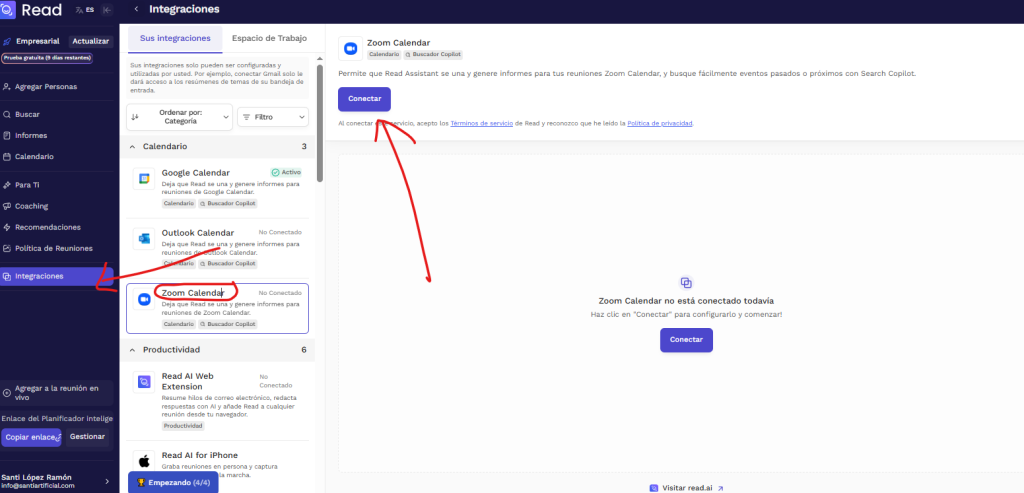Select Integraciones in the sidebar
The width and height of the screenshot is (1024, 493).
pyautogui.click(x=57, y=276)
